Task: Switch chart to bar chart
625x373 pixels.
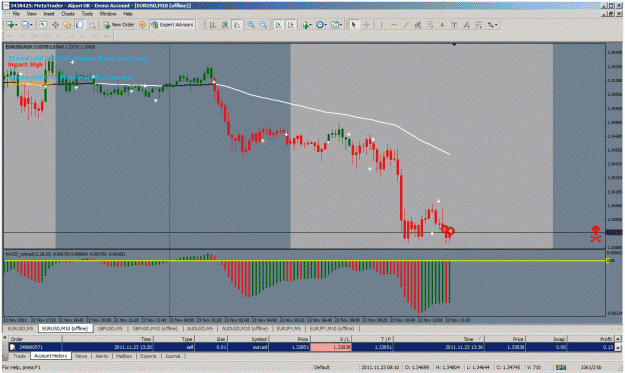Action: click(x=212, y=25)
